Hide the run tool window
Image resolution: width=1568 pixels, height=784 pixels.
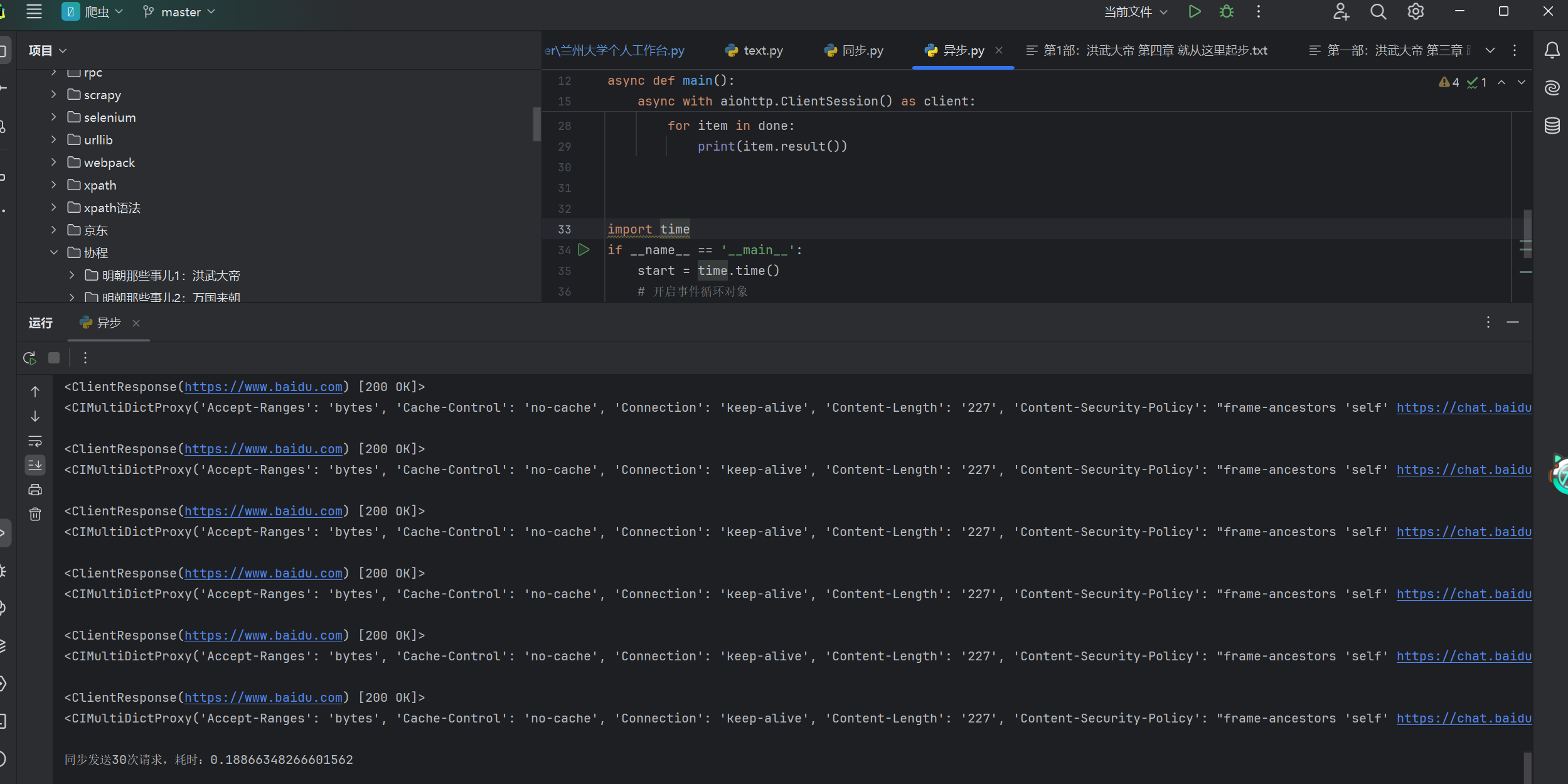coord(1513,322)
